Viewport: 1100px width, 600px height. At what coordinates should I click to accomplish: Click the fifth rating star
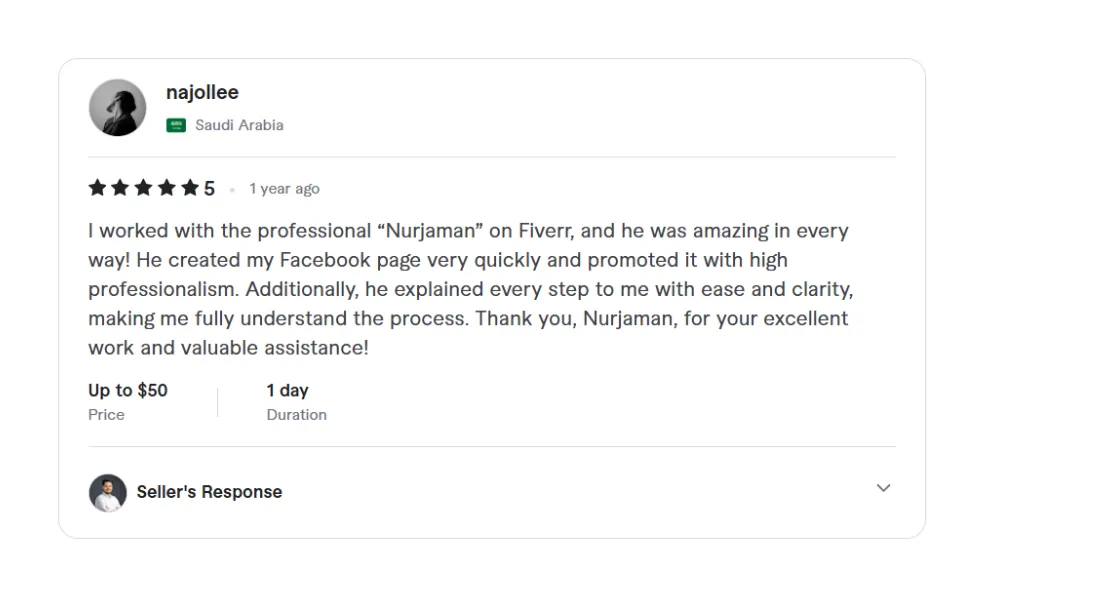[x=189, y=187]
